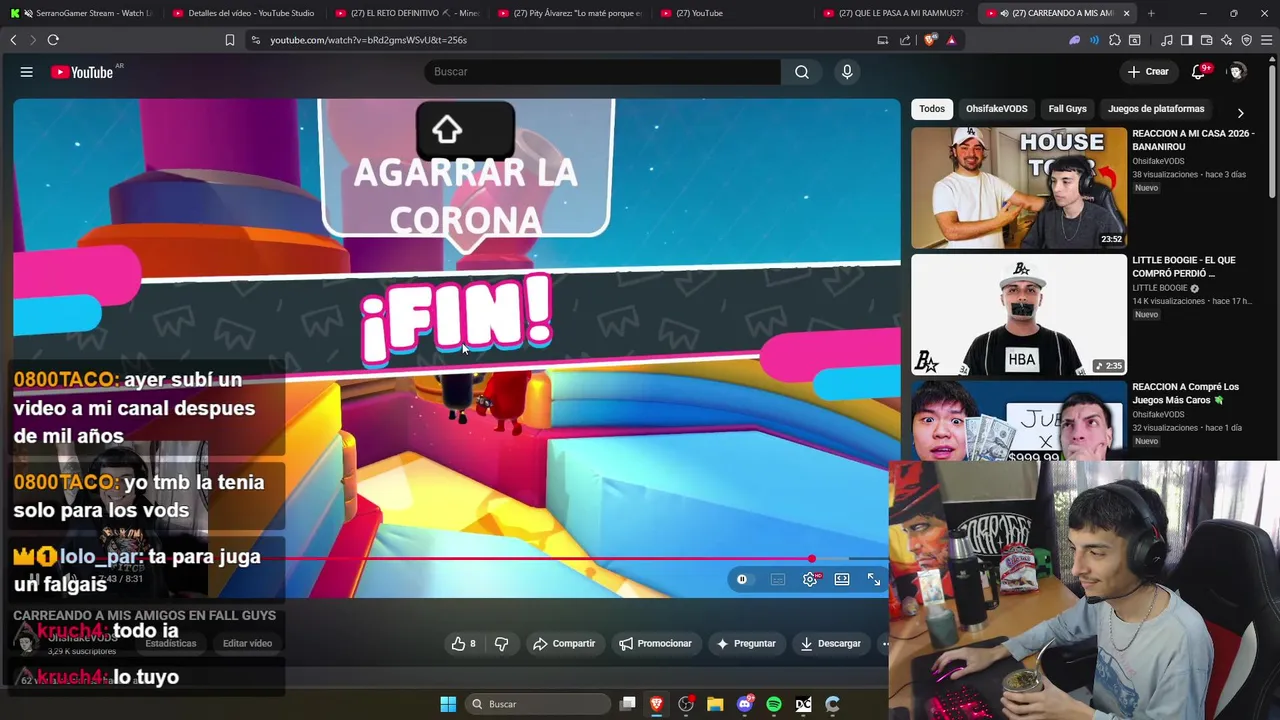Select the OhsifakeVODS filter chip
Screen dimensions: 1280x720
tap(996, 109)
